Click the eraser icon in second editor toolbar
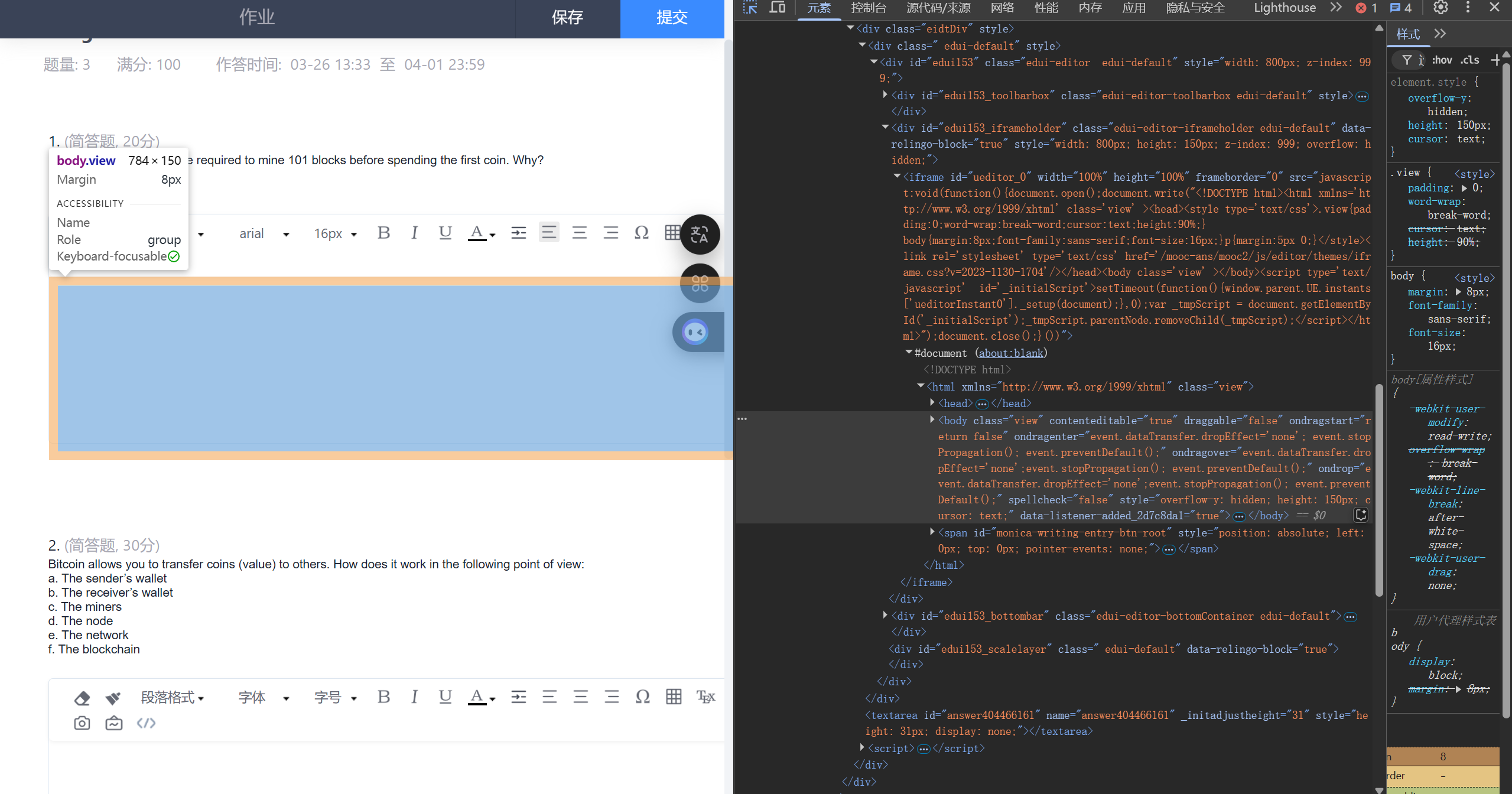 pos(82,698)
